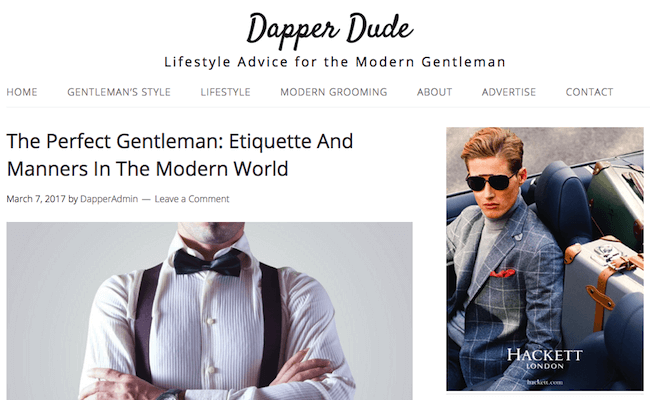Click the March 7, 2017 post date
The width and height of the screenshot is (650, 400).
click(x=36, y=199)
